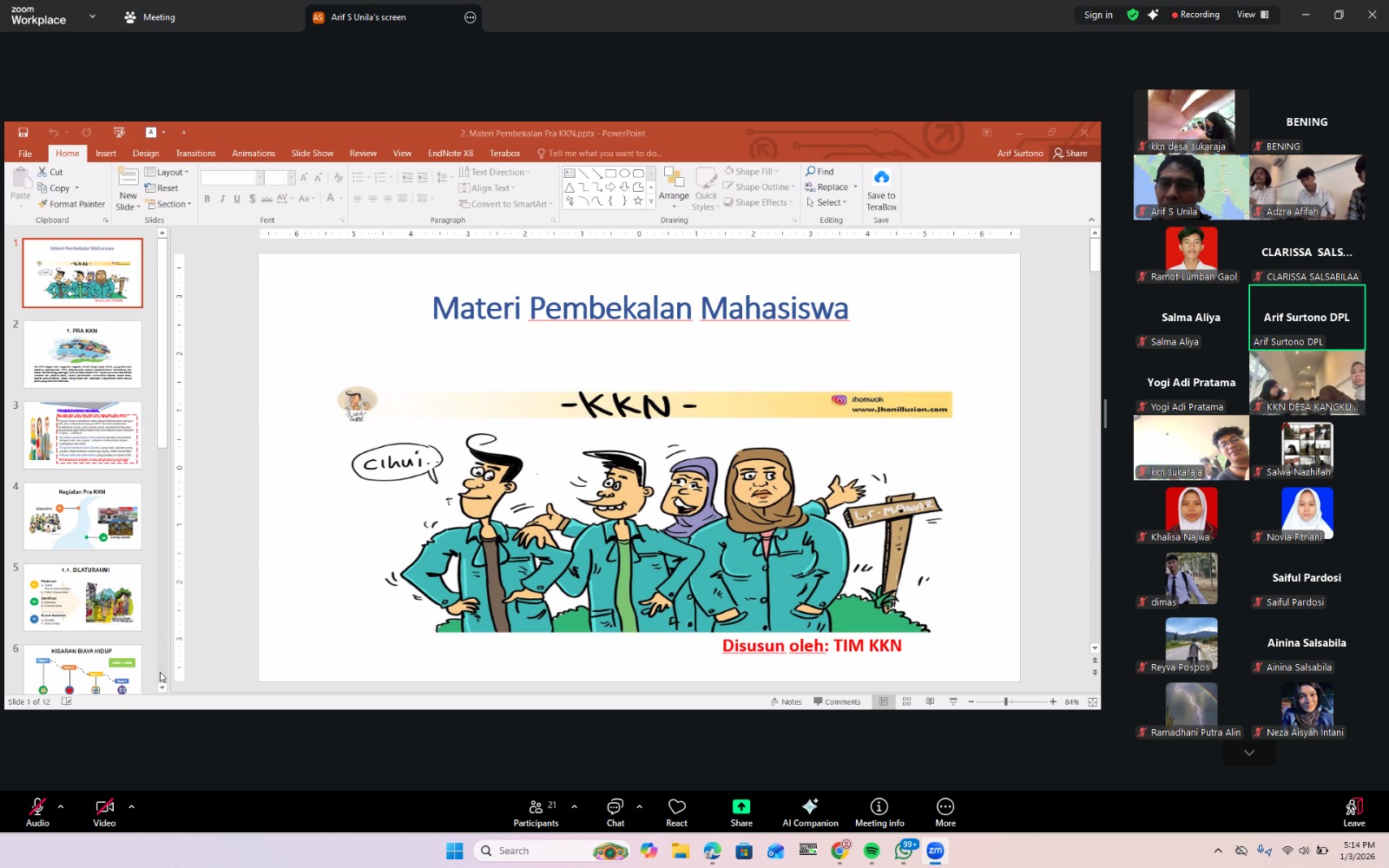Click the Decrease List Level indent icon
1389x868 pixels.
click(x=407, y=177)
